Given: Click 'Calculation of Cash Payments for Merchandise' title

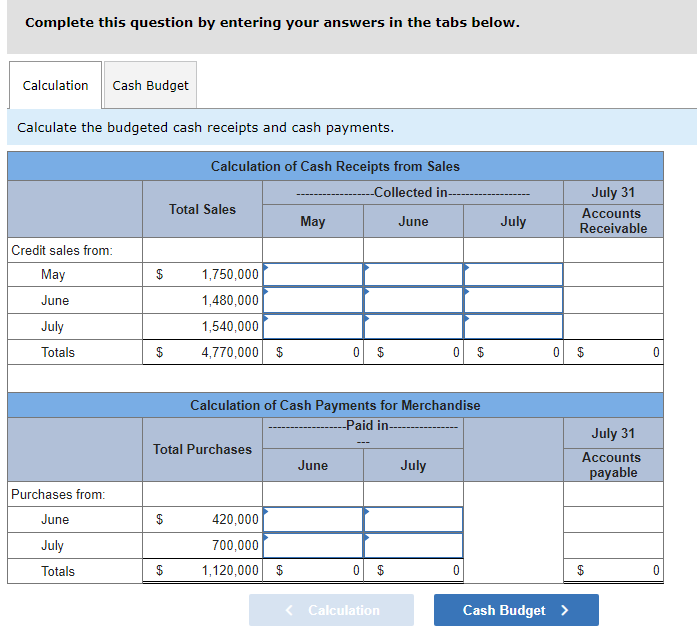Looking at the screenshot, I should tap(335, 405).
